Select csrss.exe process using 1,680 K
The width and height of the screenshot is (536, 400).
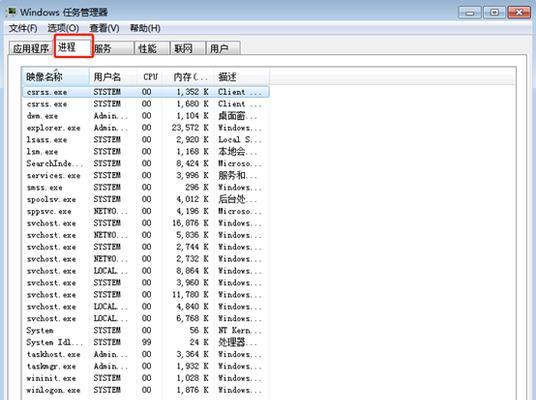point(146,104)
